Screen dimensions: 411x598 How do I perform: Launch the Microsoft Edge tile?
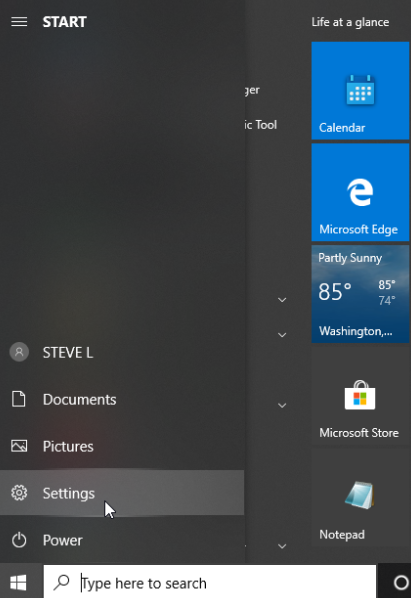[360, 193]
